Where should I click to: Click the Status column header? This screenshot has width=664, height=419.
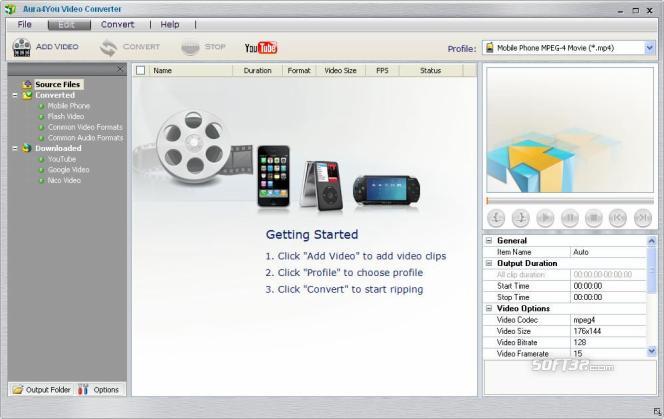click(431, 70)
